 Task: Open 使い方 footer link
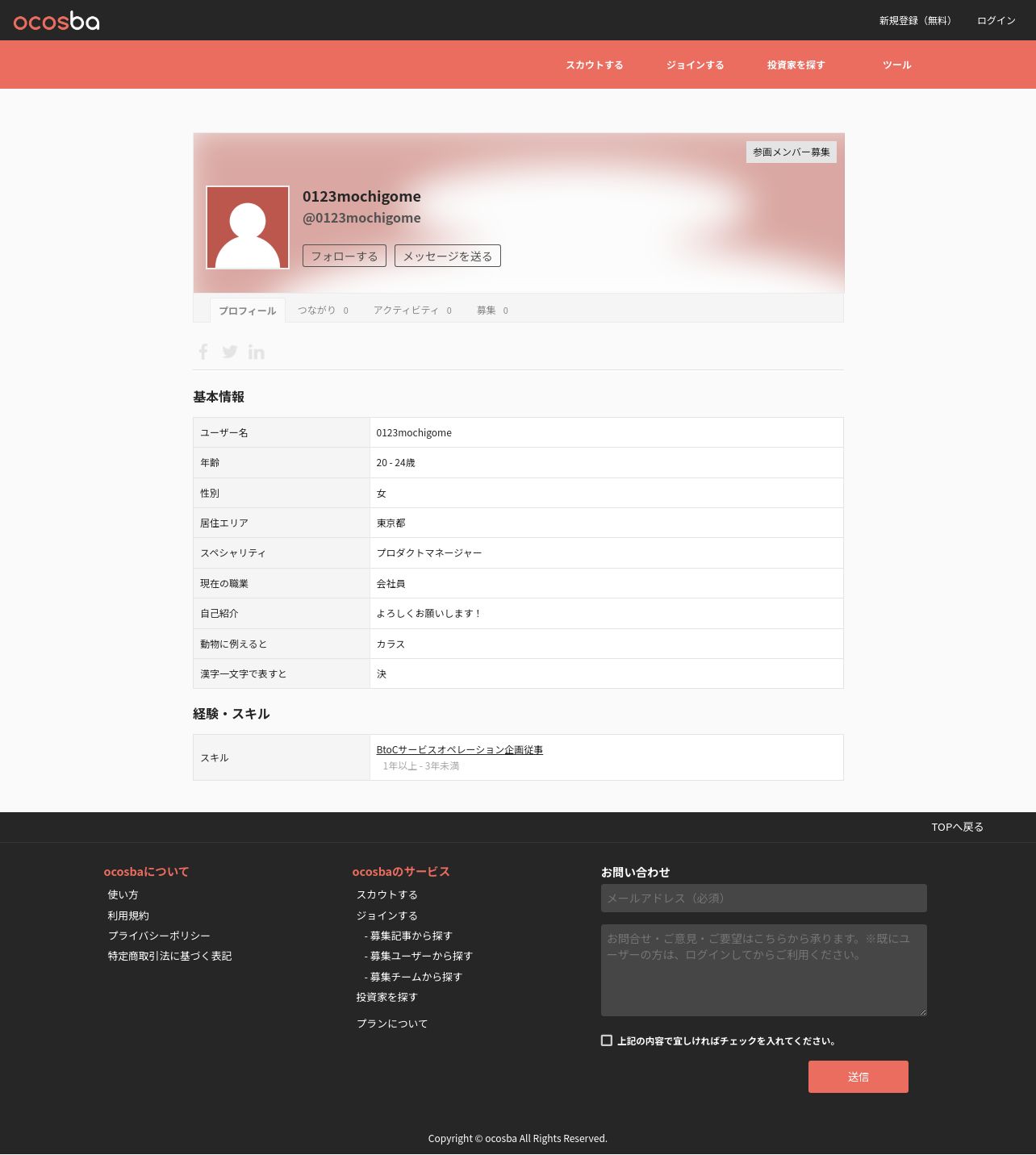tap(123, 895)
